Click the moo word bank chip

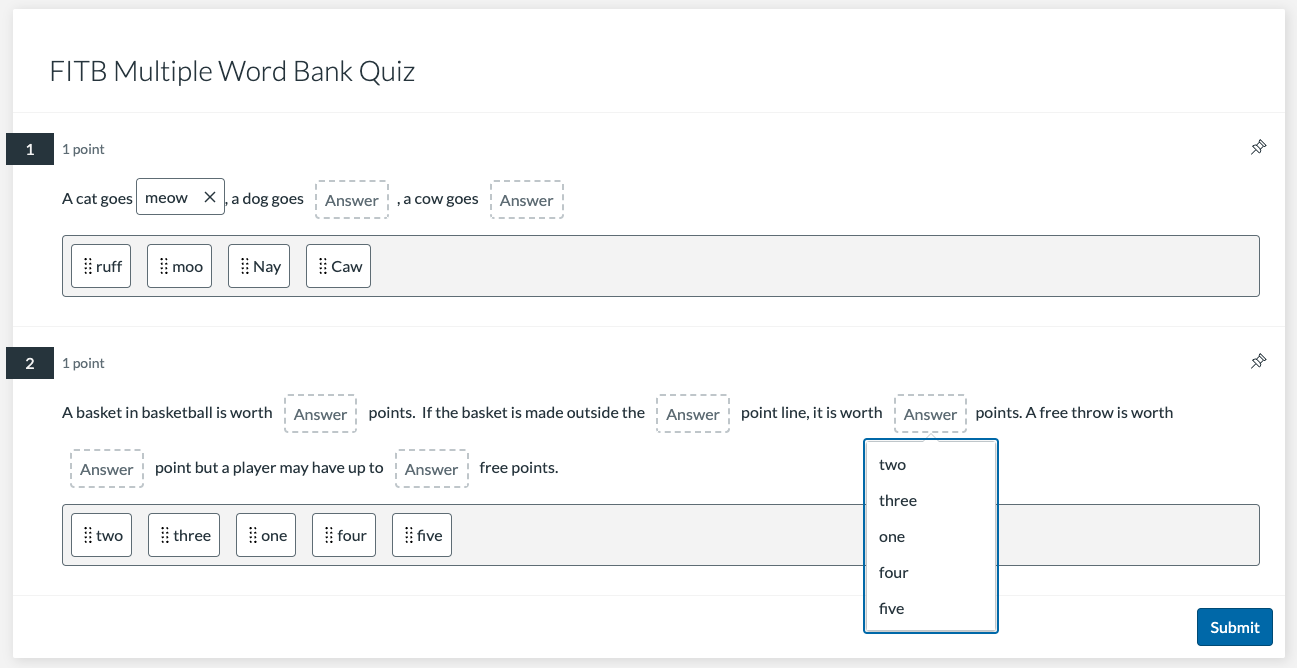179,266
